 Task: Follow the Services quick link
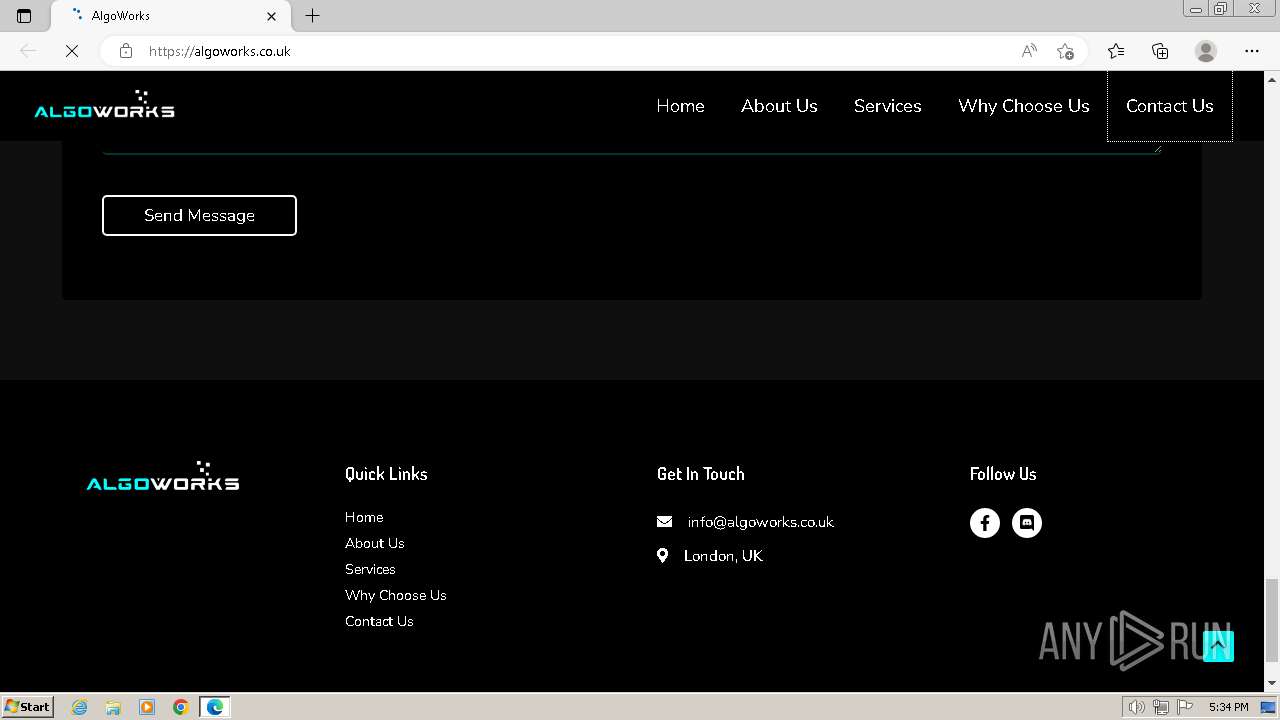tap(370, 569)
